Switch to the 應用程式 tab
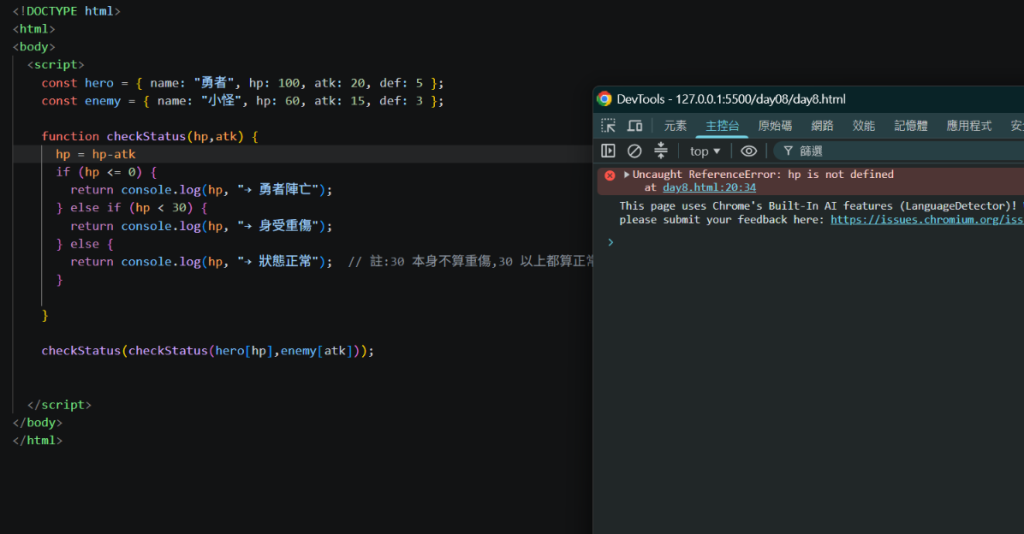1024x534 pixels. (969, 125)
